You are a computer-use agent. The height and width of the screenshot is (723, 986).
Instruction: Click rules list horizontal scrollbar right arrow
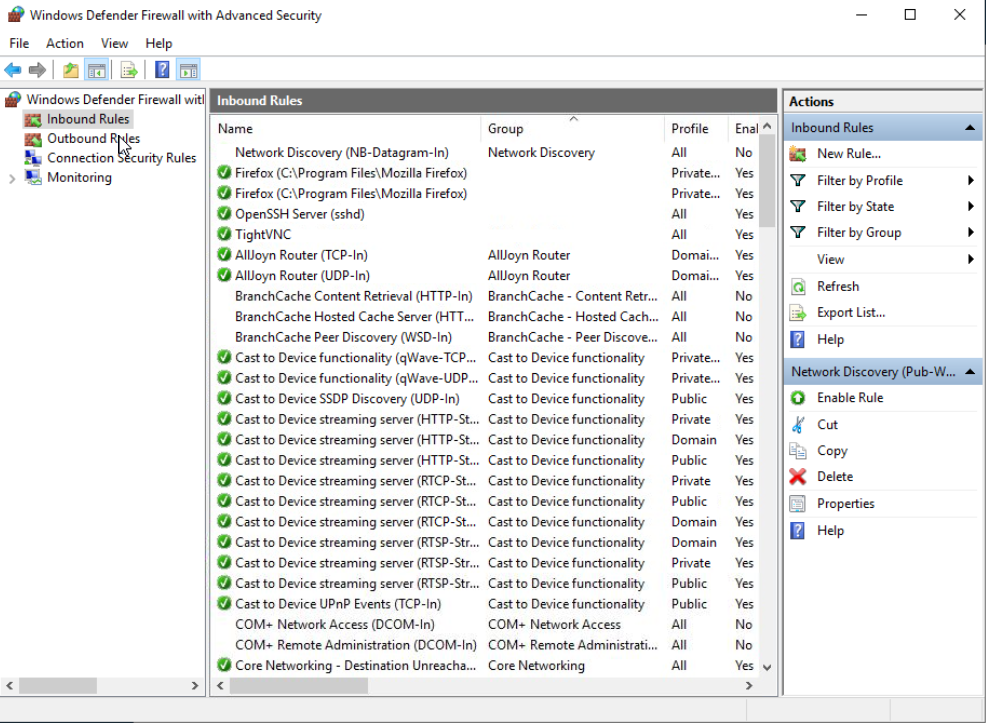click(x=748, y=685)
